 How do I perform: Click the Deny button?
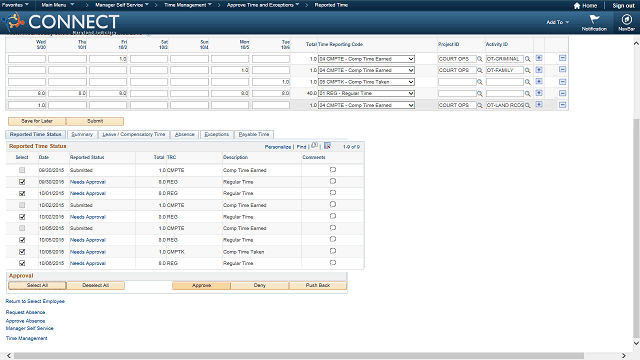(260, 285)
